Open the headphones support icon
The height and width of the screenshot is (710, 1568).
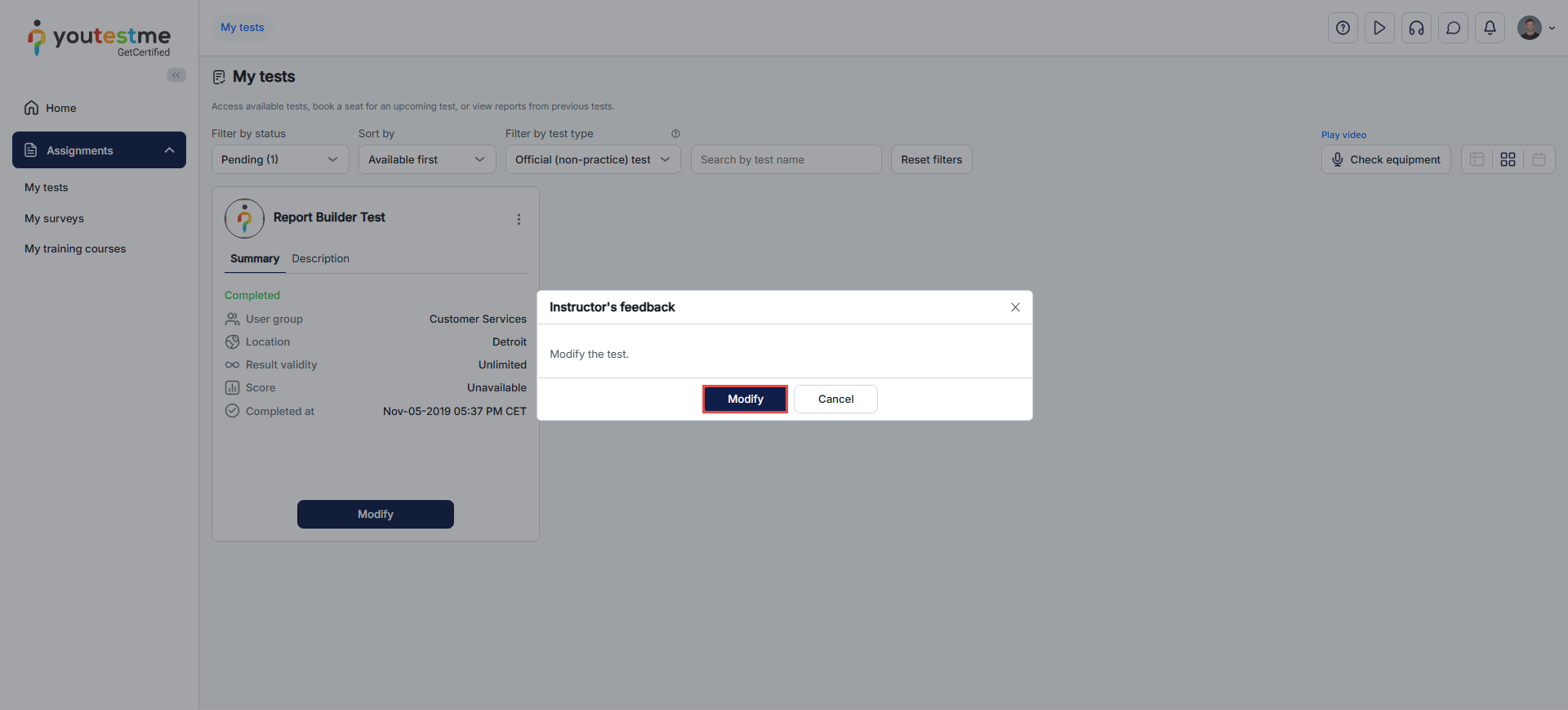click(x=1416, y=28)
